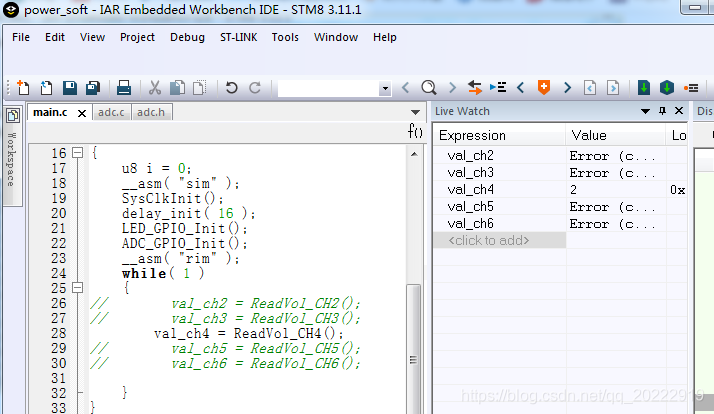Close the main.c tab
This screenshot has width=714, height=414.
[82, 113]
